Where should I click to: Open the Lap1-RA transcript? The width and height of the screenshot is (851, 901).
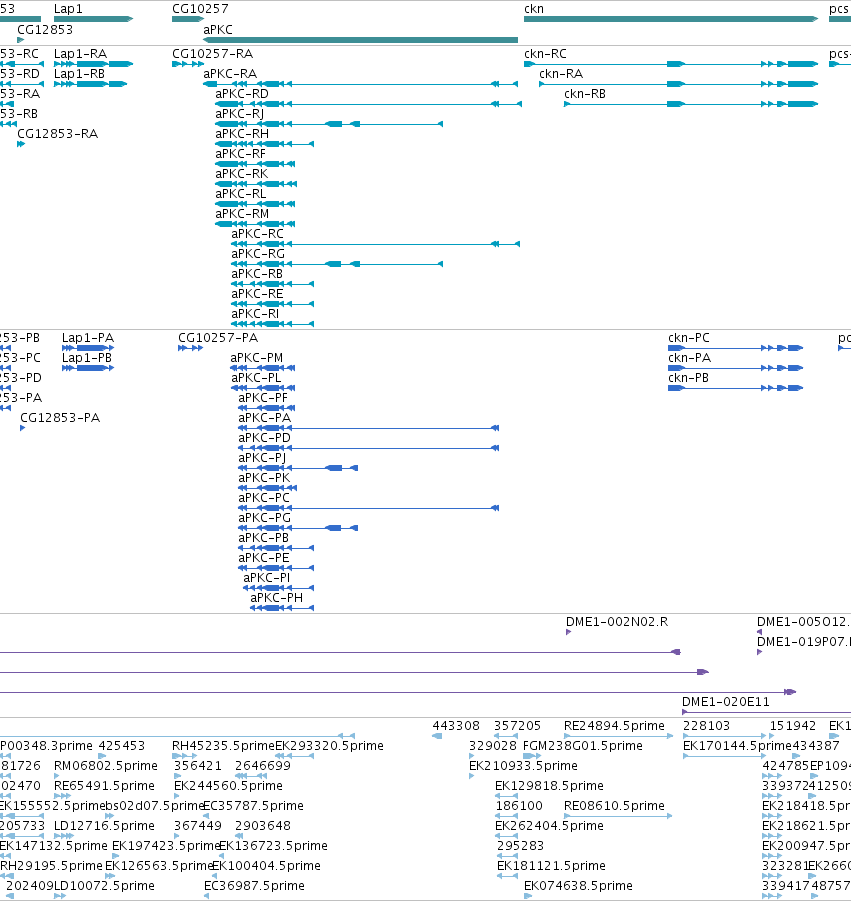80,54
